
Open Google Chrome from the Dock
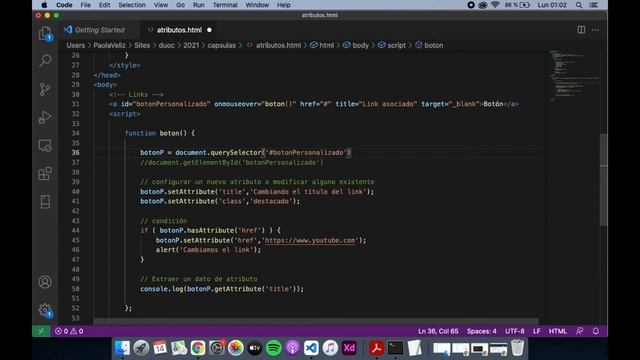click(198, 348)
